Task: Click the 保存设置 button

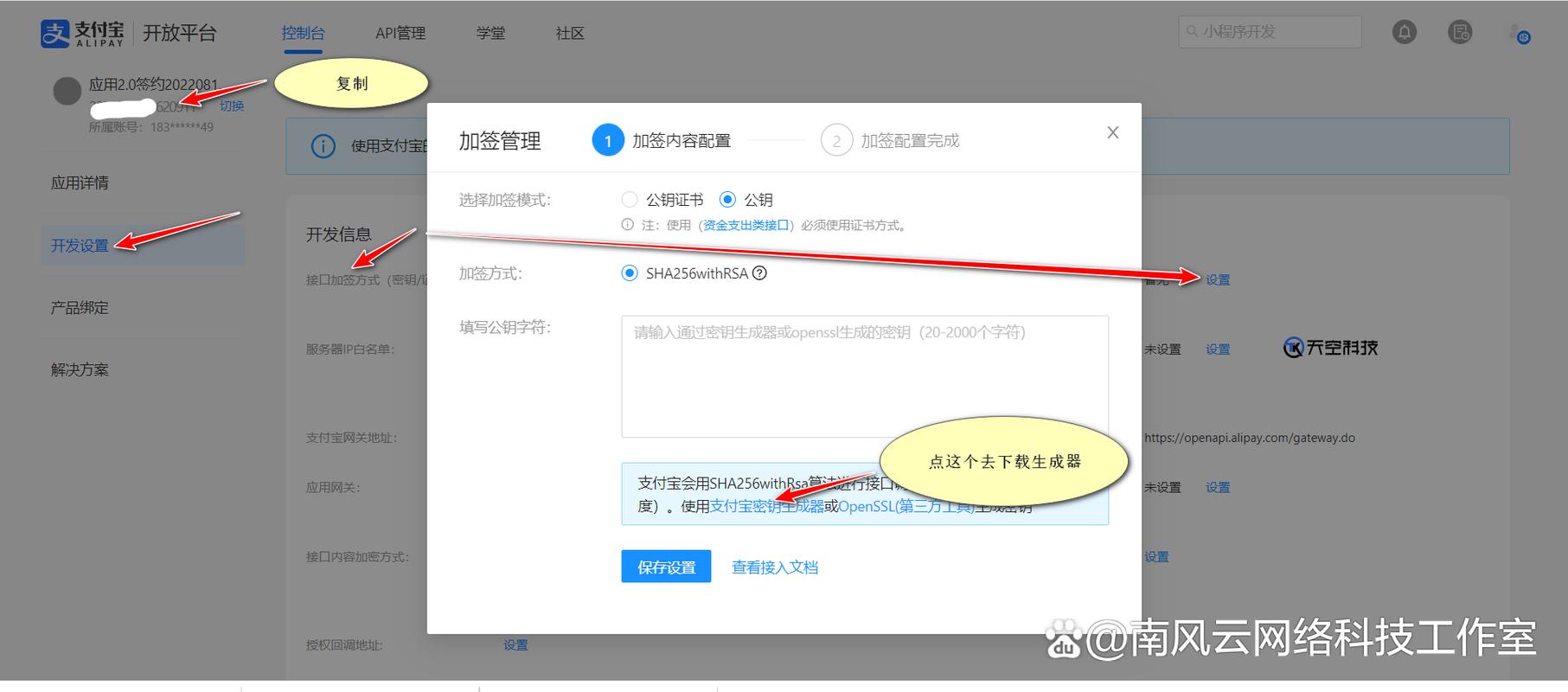Action: (666, 567)
